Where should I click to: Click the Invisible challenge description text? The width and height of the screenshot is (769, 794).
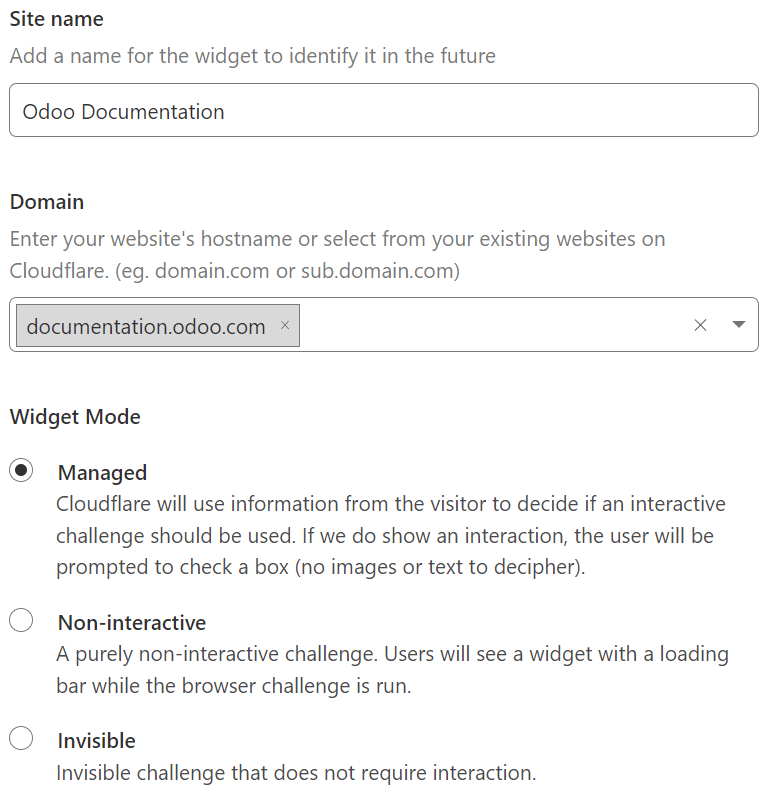coord(296,773)
